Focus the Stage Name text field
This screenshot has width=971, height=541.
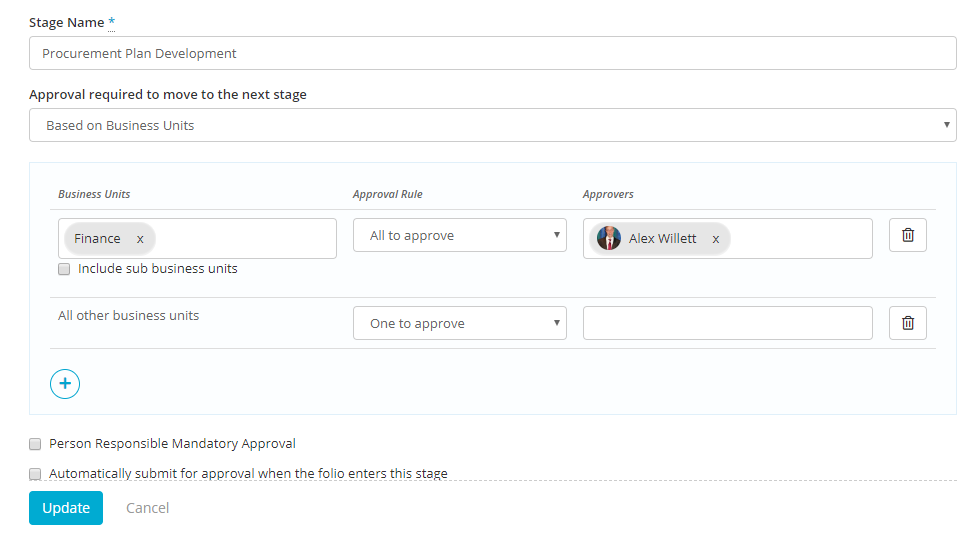492,53
